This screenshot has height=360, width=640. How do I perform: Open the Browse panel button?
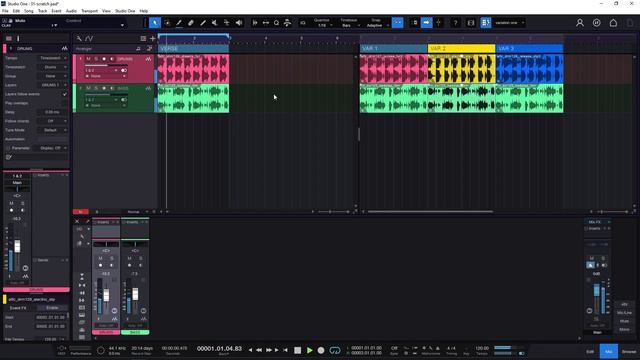click(629, 351)
